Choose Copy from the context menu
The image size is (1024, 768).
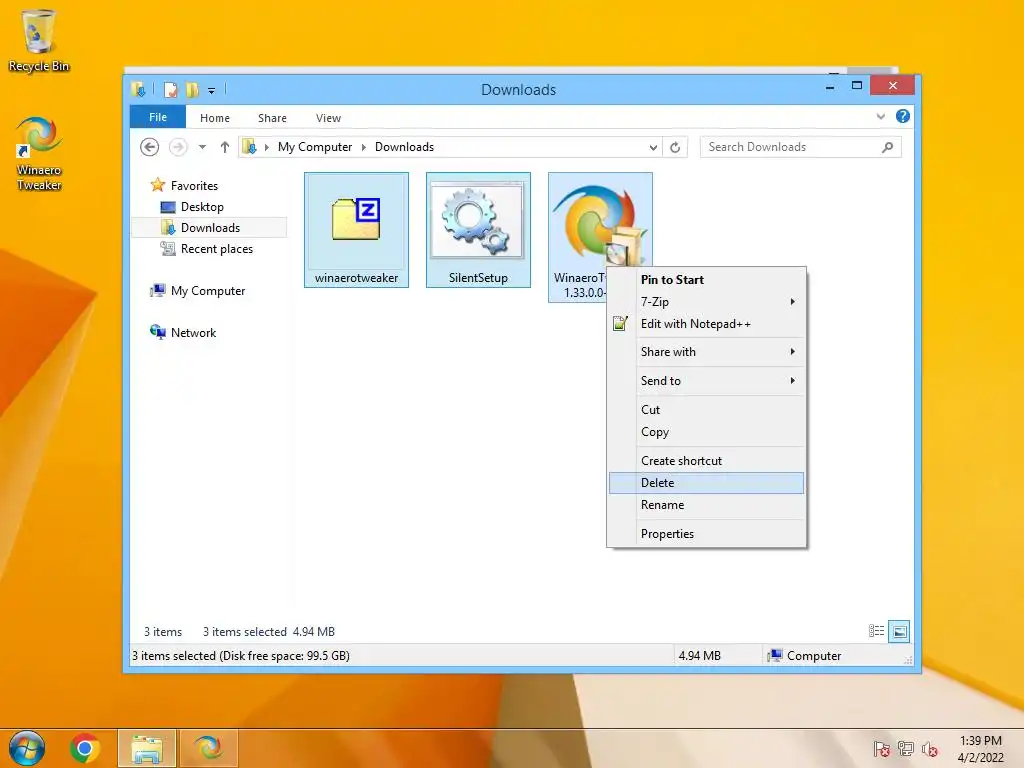click(707, 432)
